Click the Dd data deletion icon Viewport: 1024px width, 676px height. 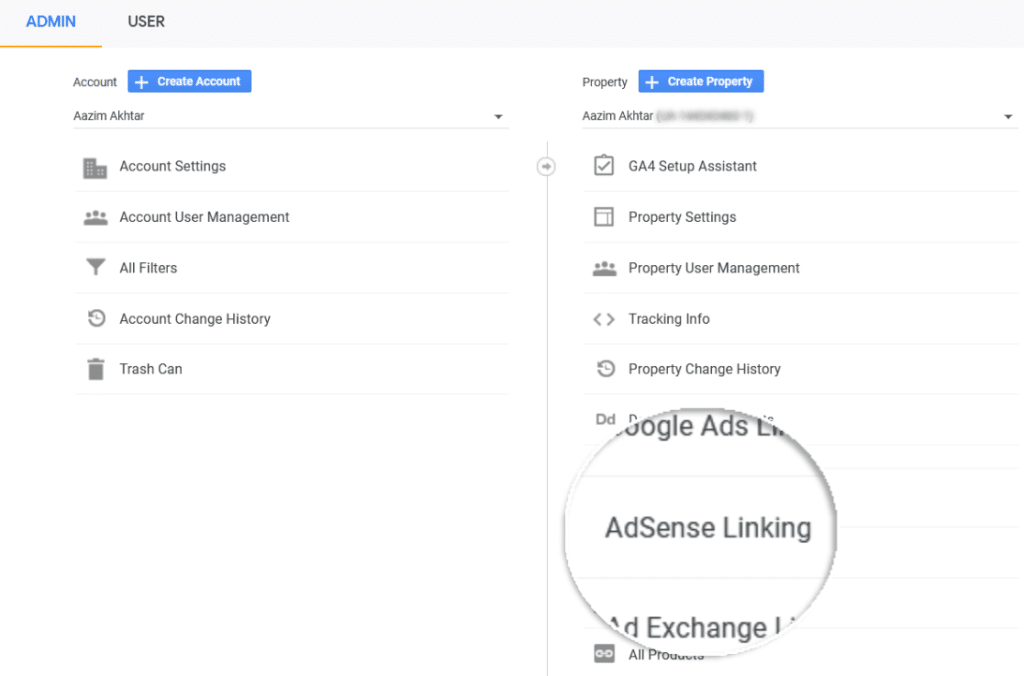(x=605, y=419)
